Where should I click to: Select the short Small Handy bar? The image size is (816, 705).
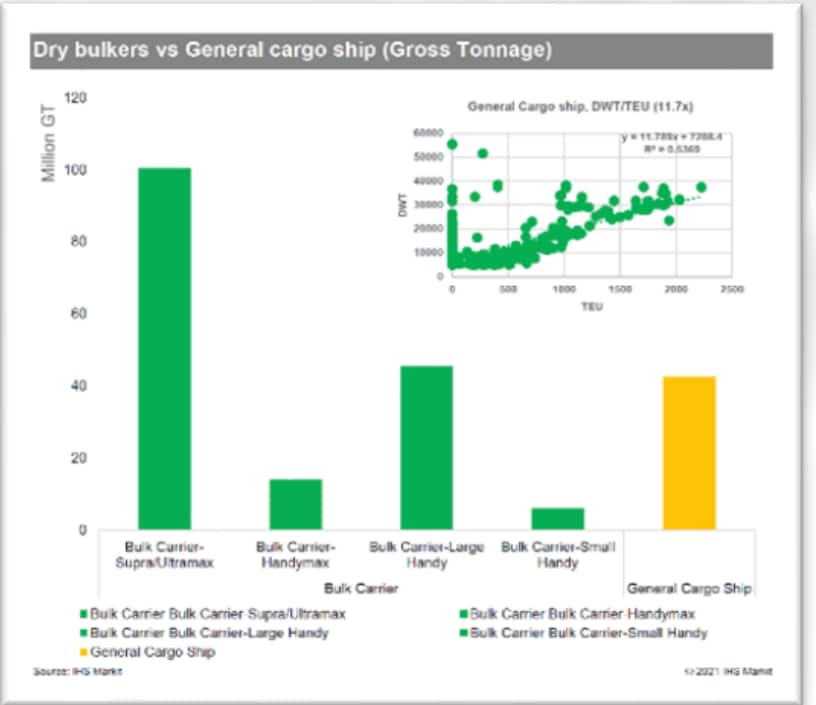tap(557, 518)
